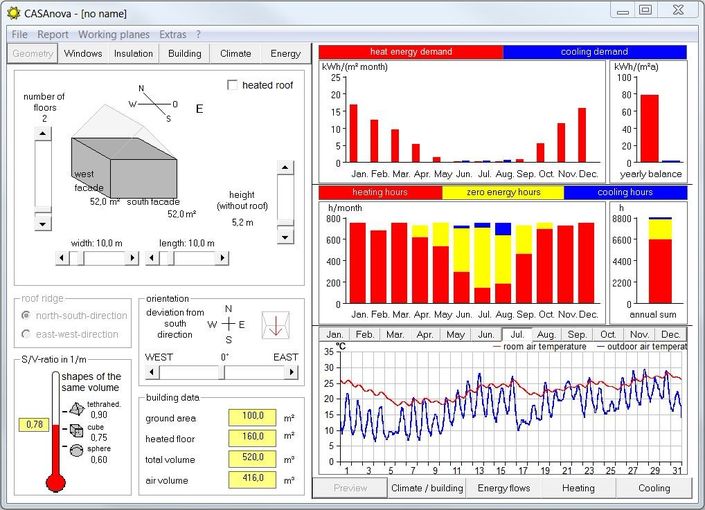Click the yellow zero energy hours legend
Screen dimensions: 705x510
503,192
